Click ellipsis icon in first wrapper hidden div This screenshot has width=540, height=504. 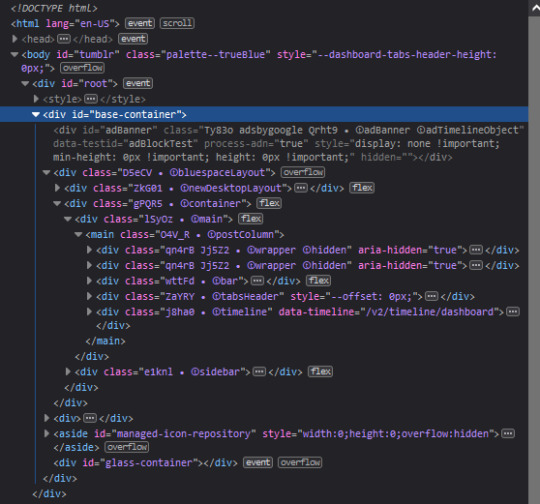click(476, 250)
